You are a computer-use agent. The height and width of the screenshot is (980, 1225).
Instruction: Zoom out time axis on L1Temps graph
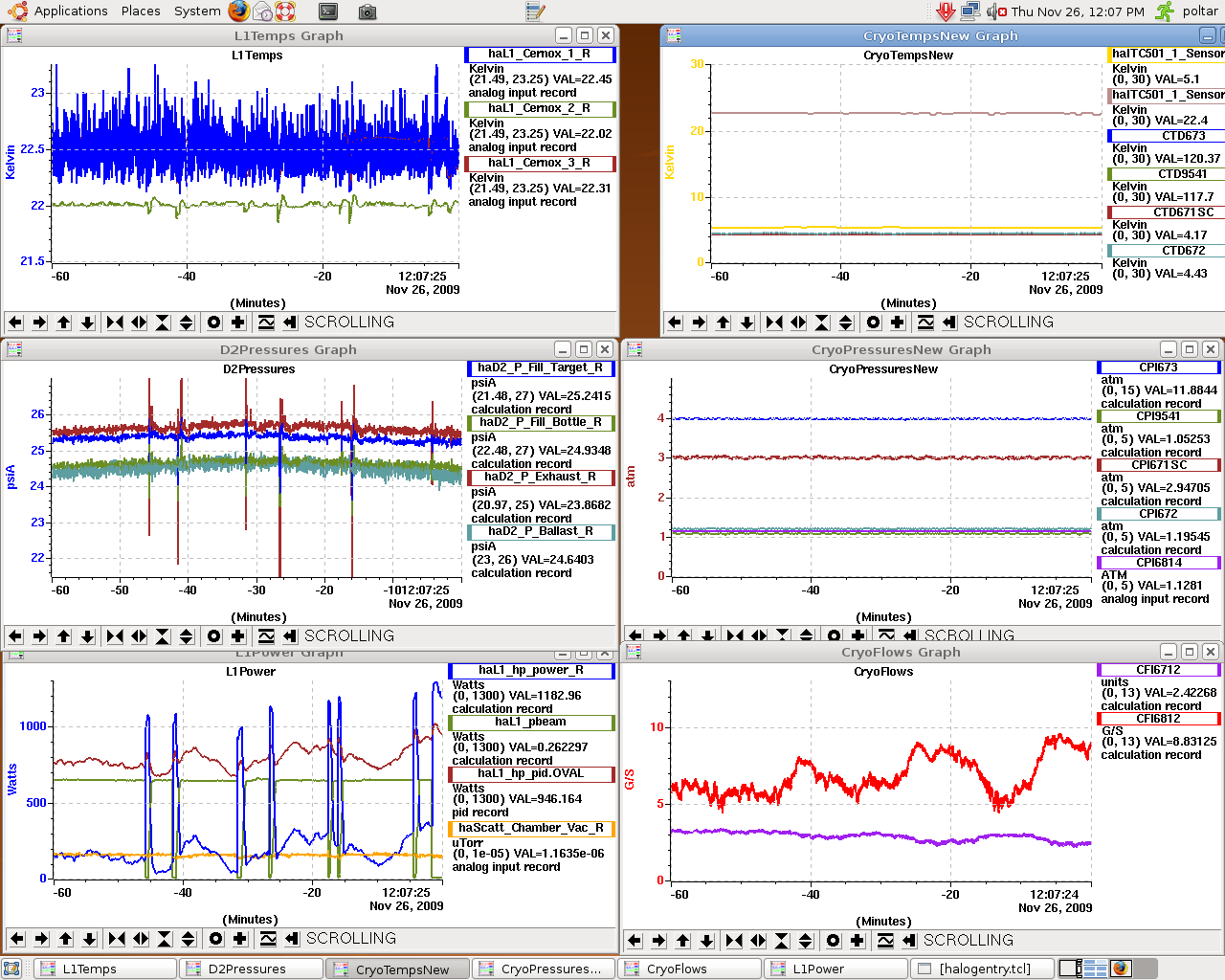tap(139, 323)
